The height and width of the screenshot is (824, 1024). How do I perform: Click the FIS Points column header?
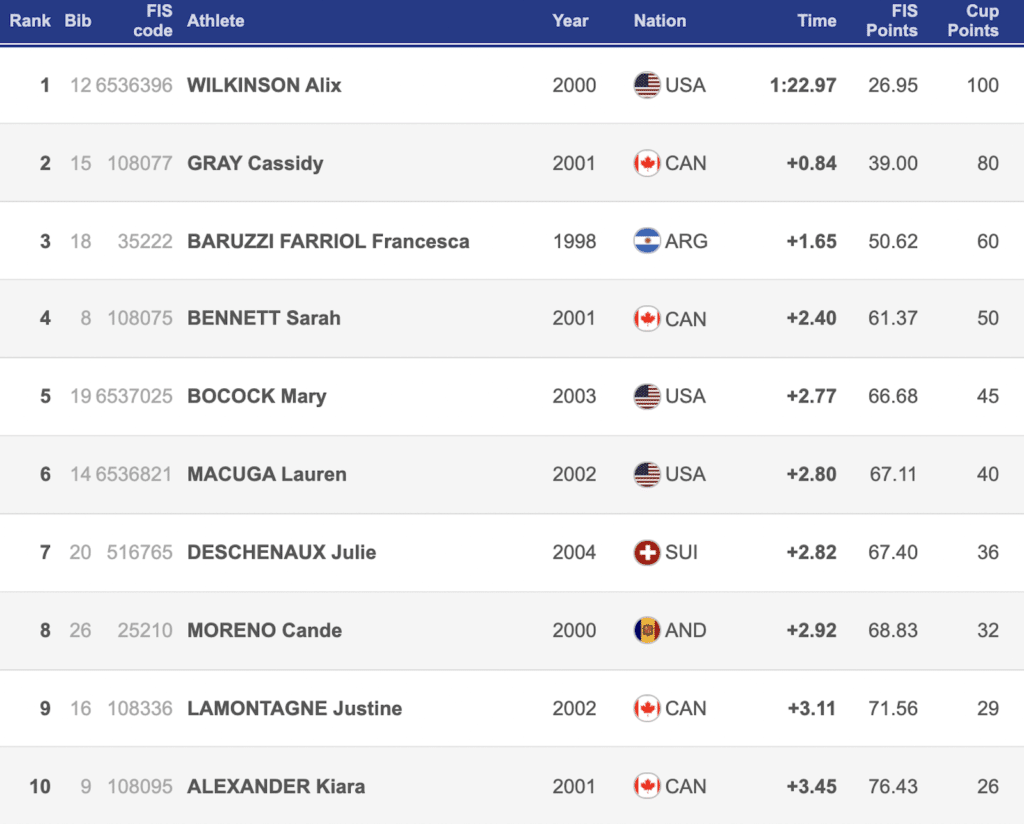coord(891,20)
